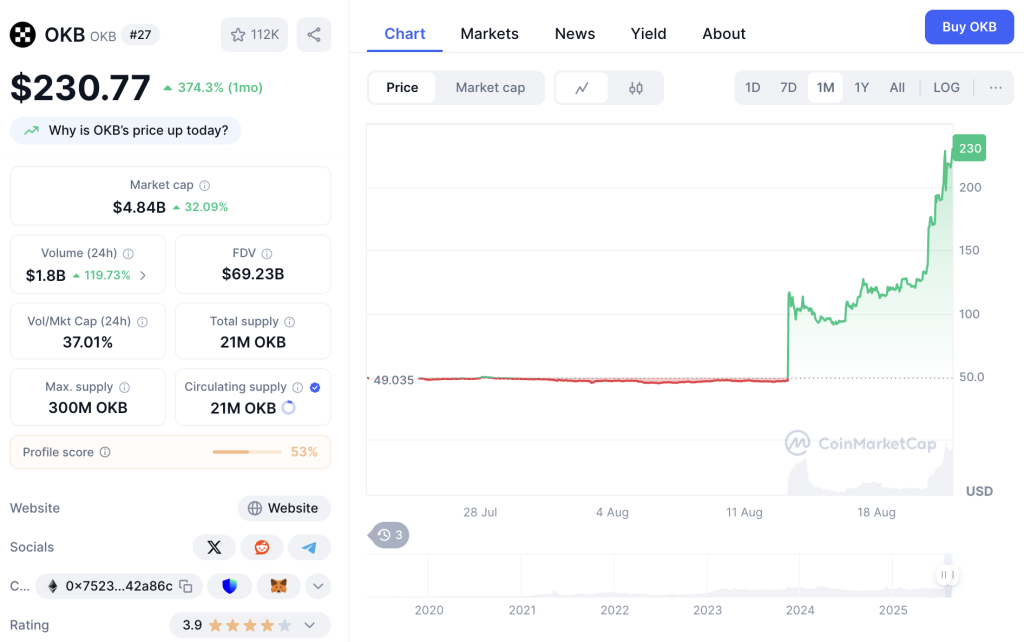Image resolution: width=1024 pixels, height=642 pixels.
Task: Click the 300M OKB max supply value
Action: (88, 408)
